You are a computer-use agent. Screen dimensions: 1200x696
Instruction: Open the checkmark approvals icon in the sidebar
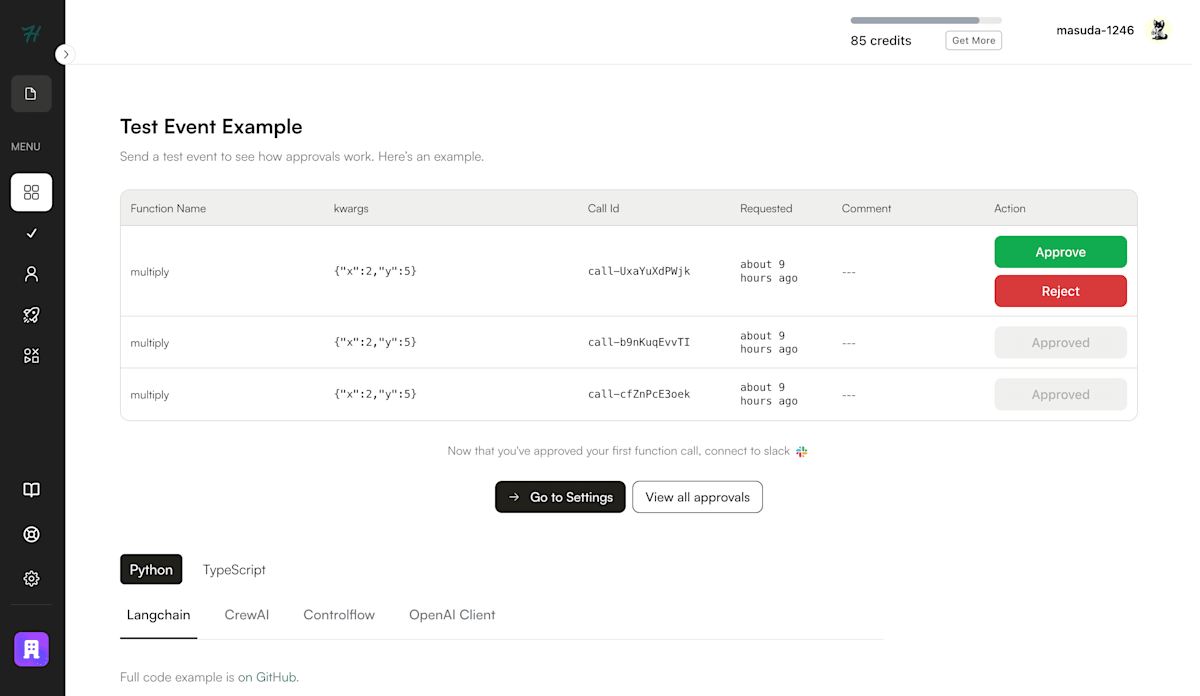click(31, 233)
